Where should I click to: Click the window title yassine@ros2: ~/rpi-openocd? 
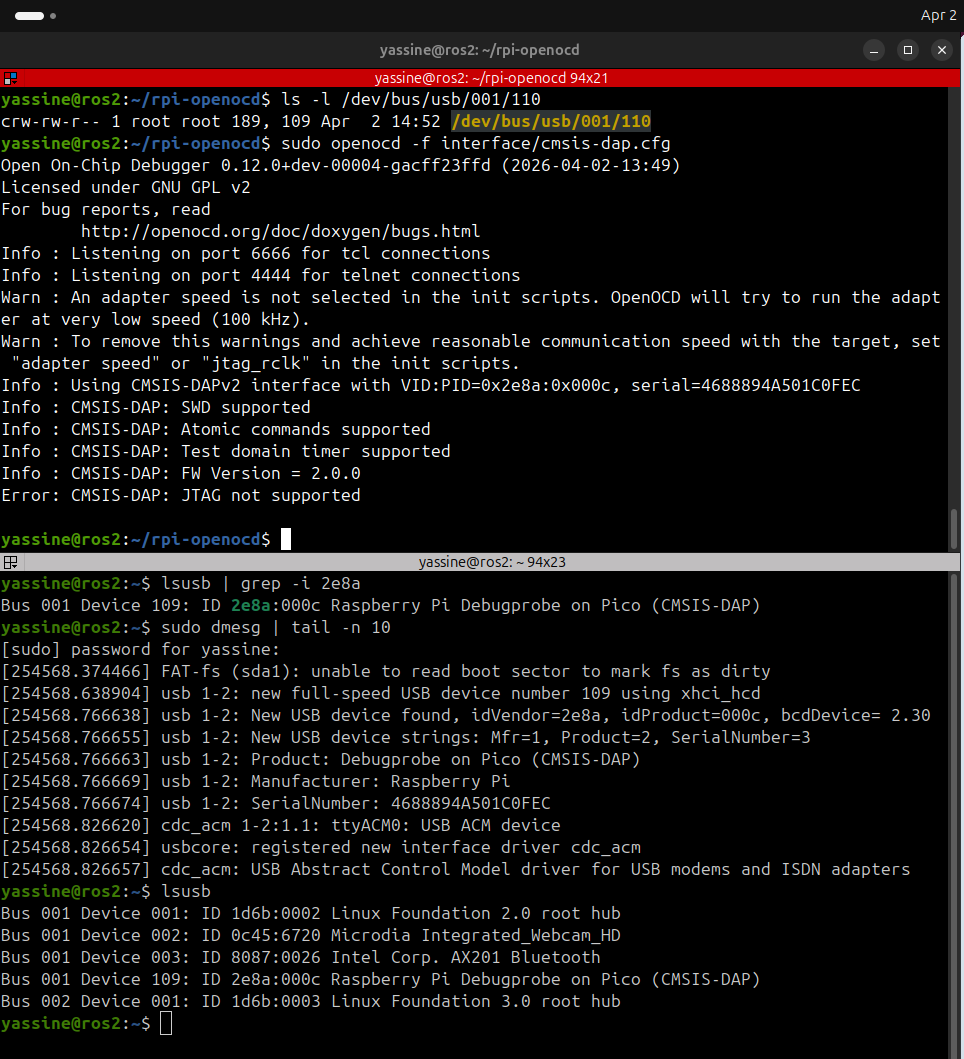(x=480, y=49)
